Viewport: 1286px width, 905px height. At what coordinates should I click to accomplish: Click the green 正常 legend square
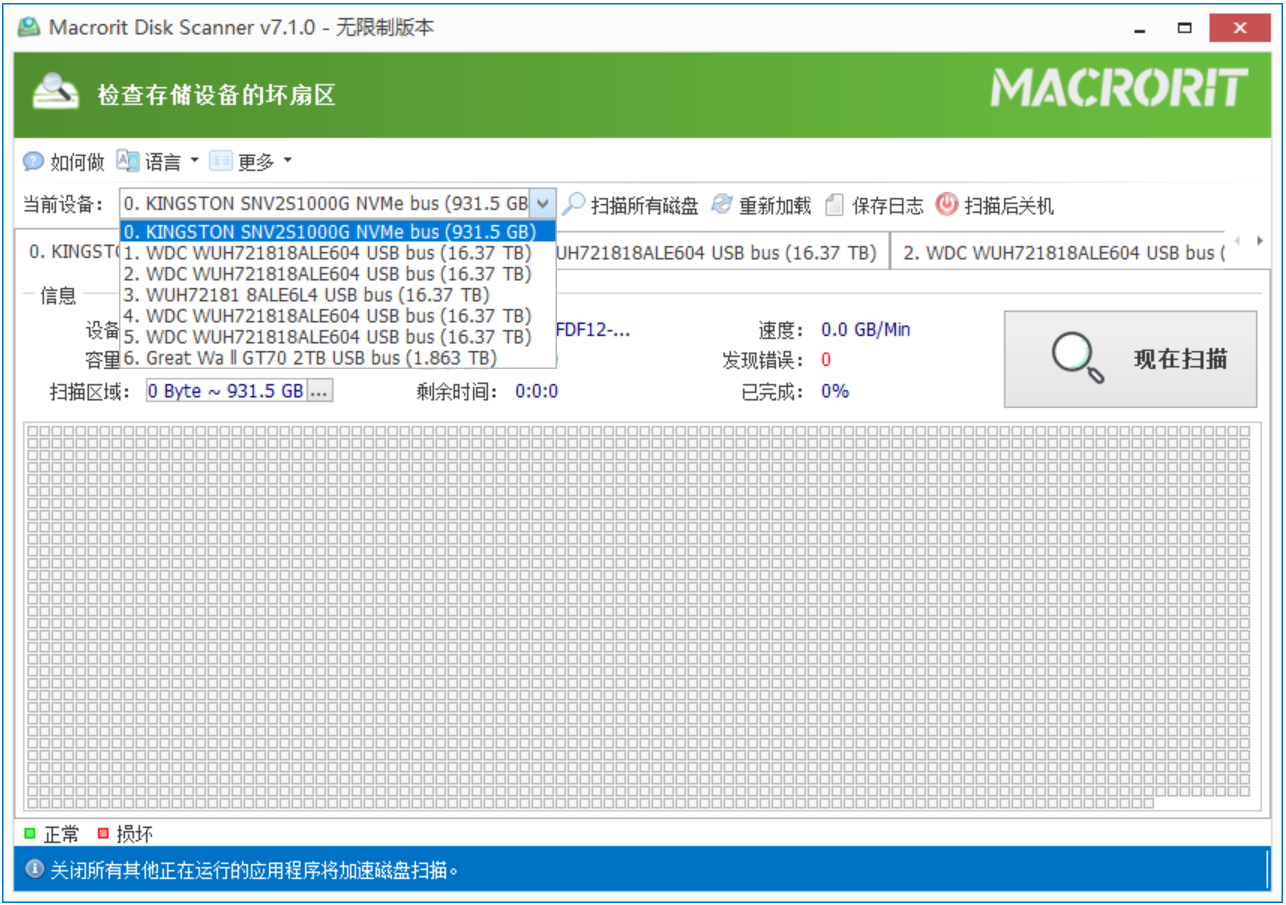pos(30,833)
